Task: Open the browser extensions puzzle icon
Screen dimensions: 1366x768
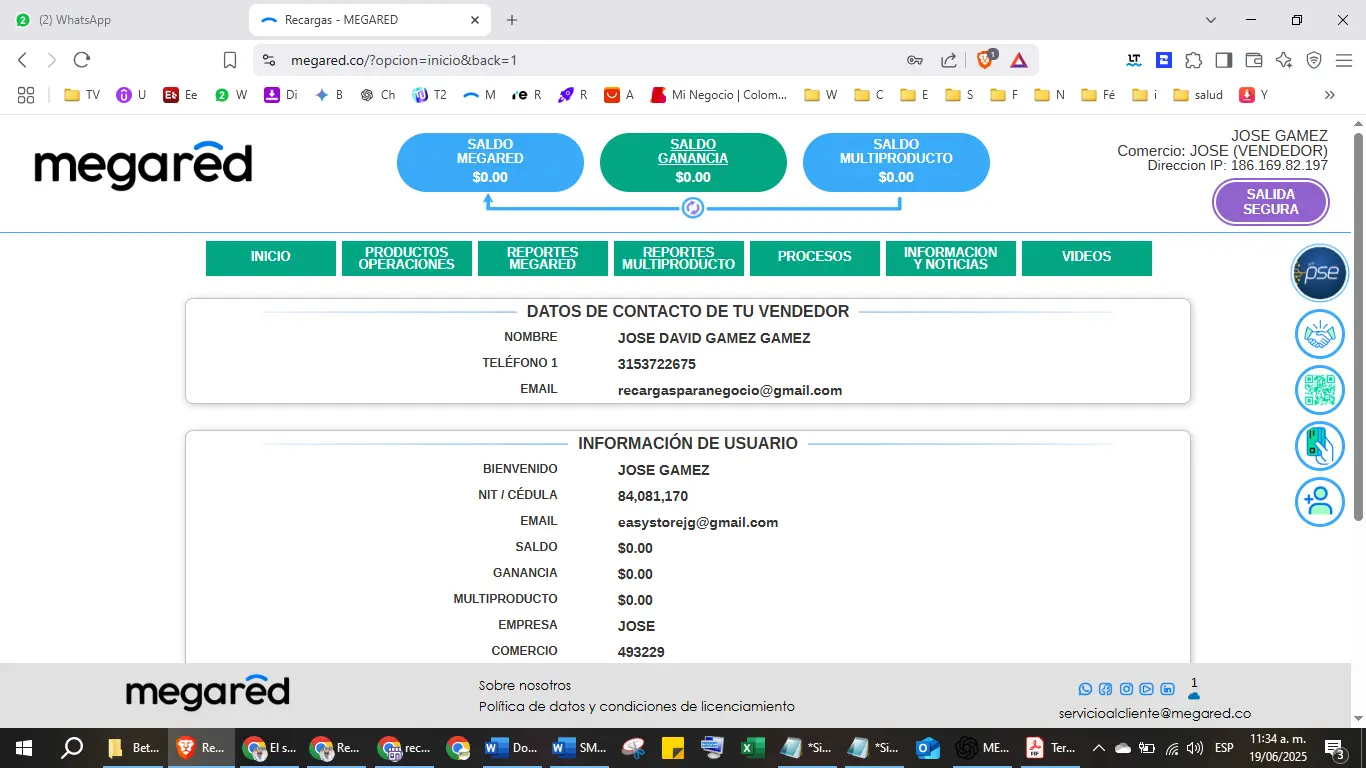Action: tap(1194, 60)
